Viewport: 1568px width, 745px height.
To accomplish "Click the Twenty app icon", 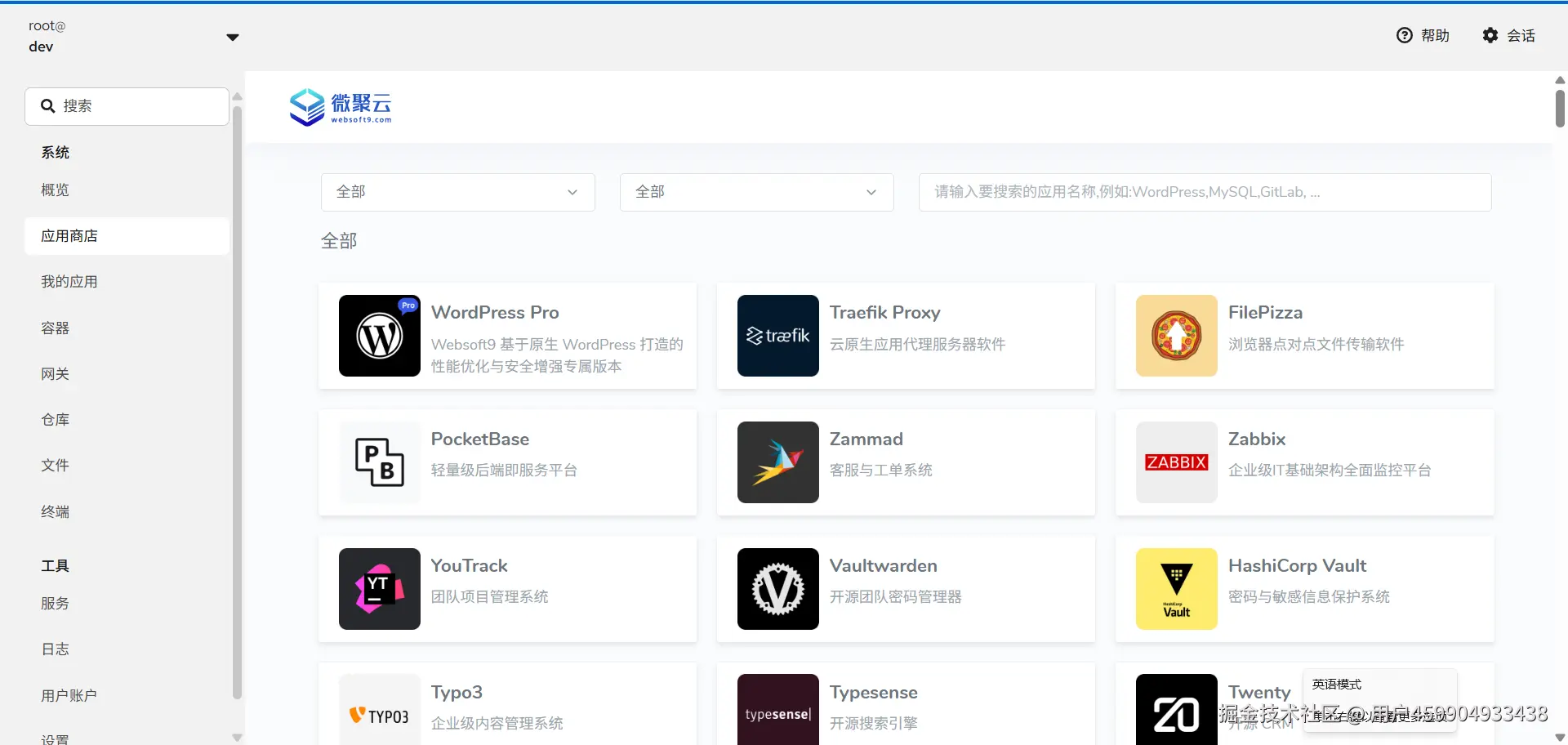I will [x=1177, y=710].
